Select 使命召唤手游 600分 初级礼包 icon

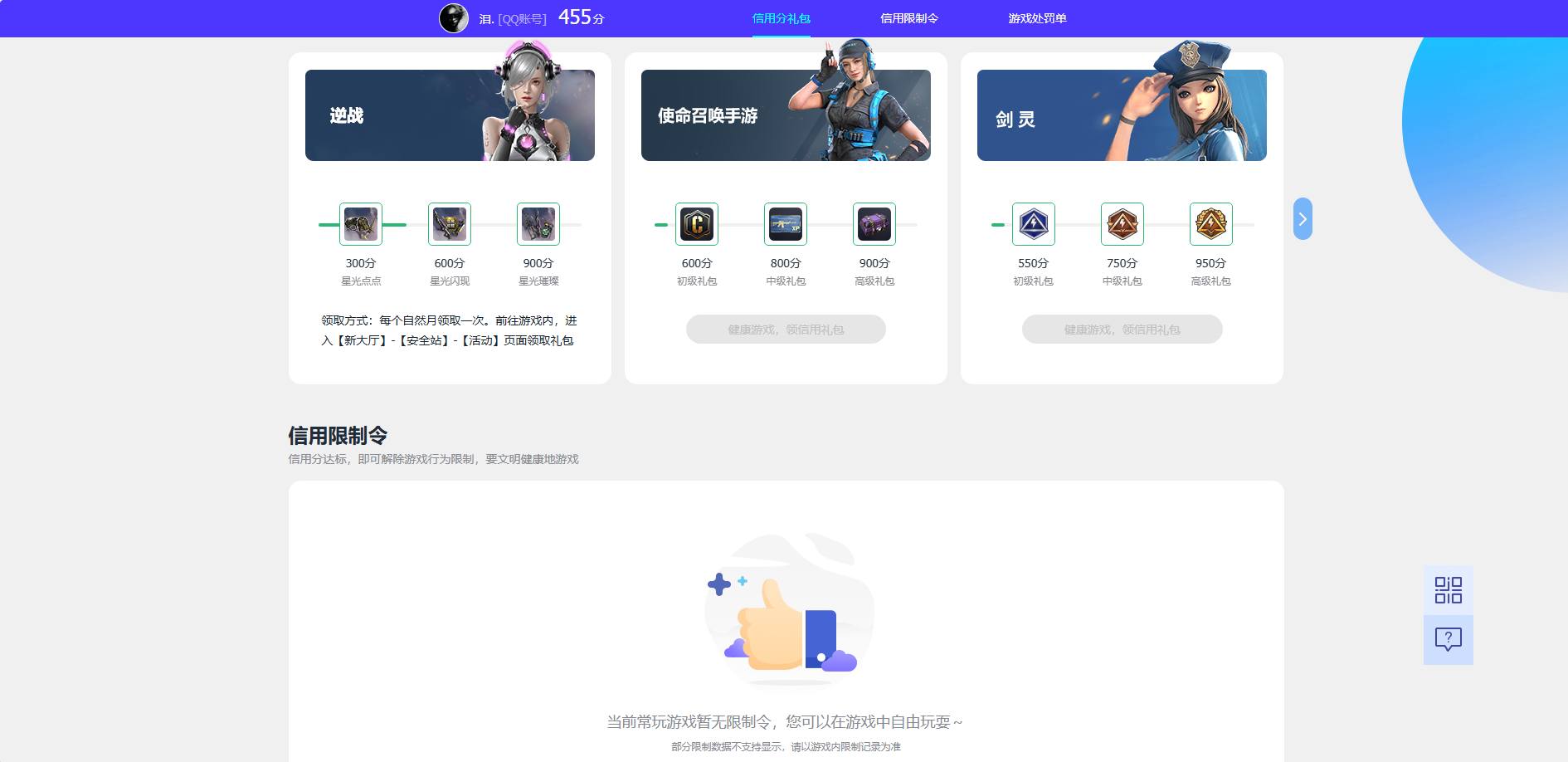(697, 224)
